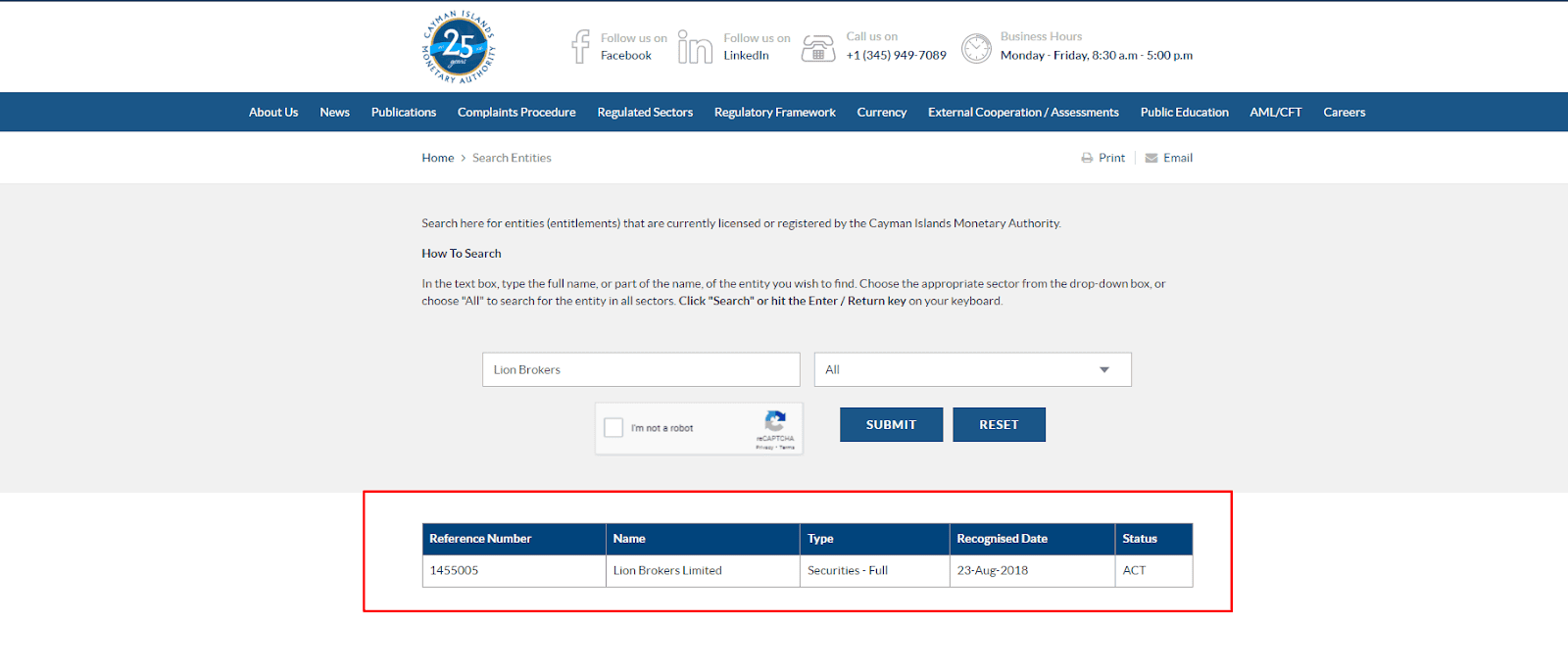
Task: Open the sector dropdown showing All
Action: pyautogui.click(x=972, y=369)
